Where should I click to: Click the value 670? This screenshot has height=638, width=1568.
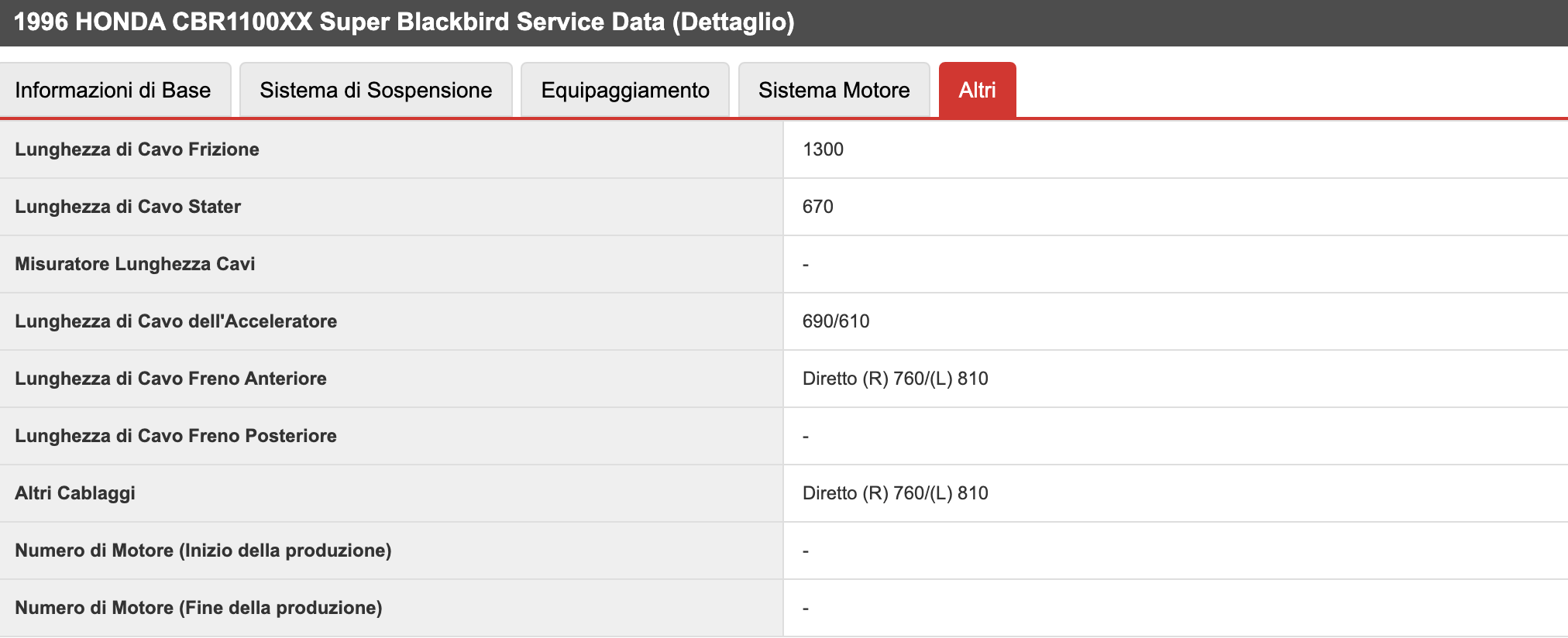point(818,207)
